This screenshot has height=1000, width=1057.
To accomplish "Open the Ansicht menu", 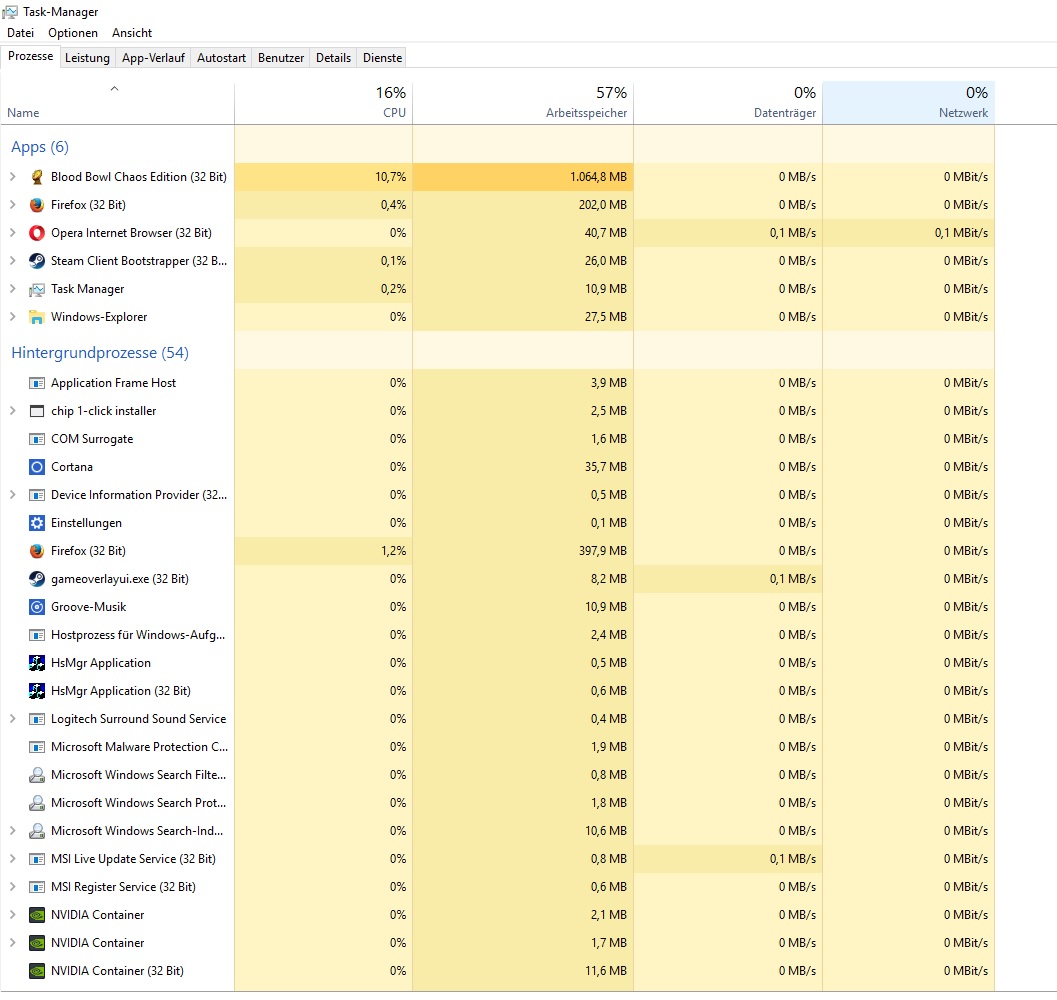I will (132, 33).
